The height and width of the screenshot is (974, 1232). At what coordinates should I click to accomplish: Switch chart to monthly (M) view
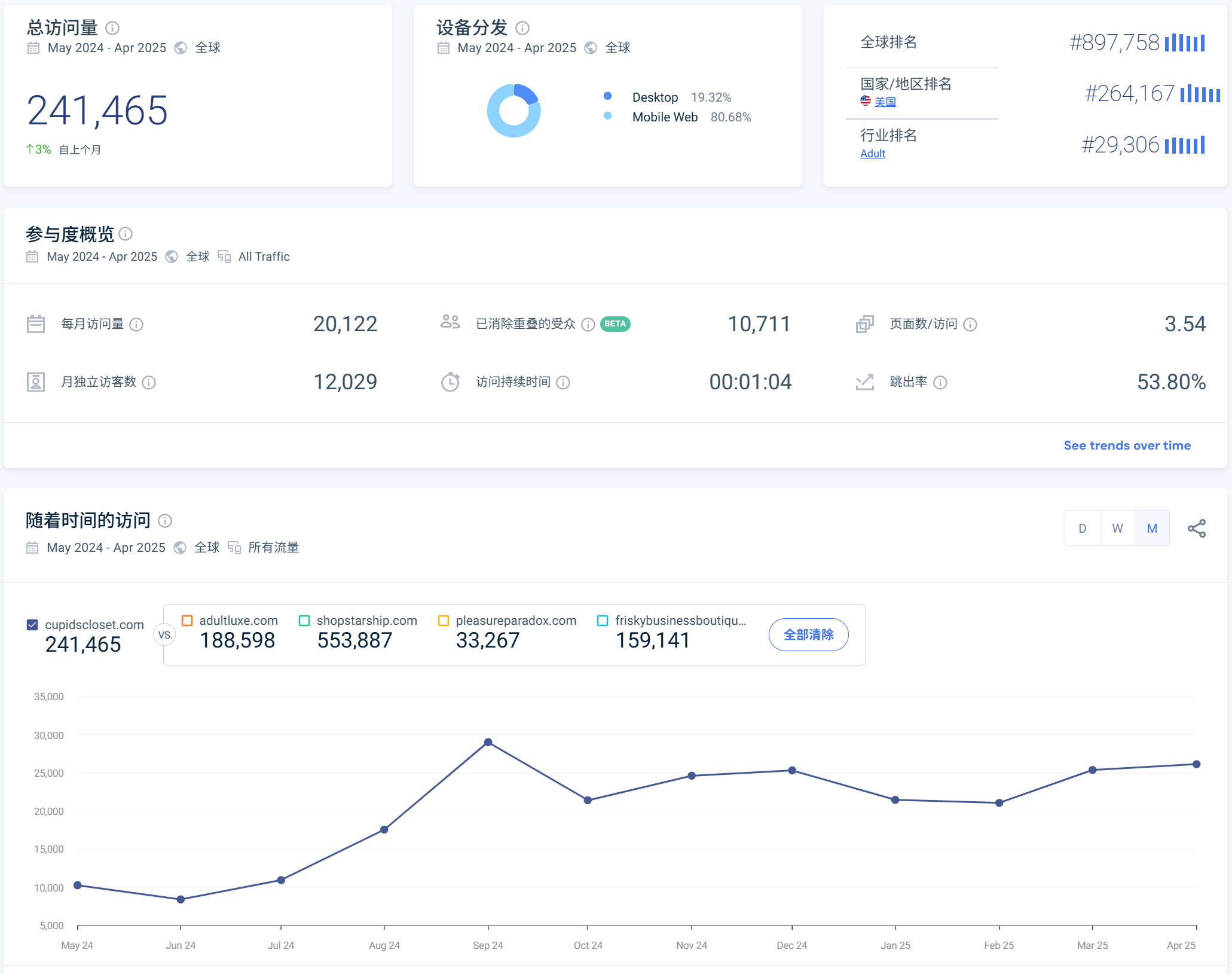click(1152, 529)
